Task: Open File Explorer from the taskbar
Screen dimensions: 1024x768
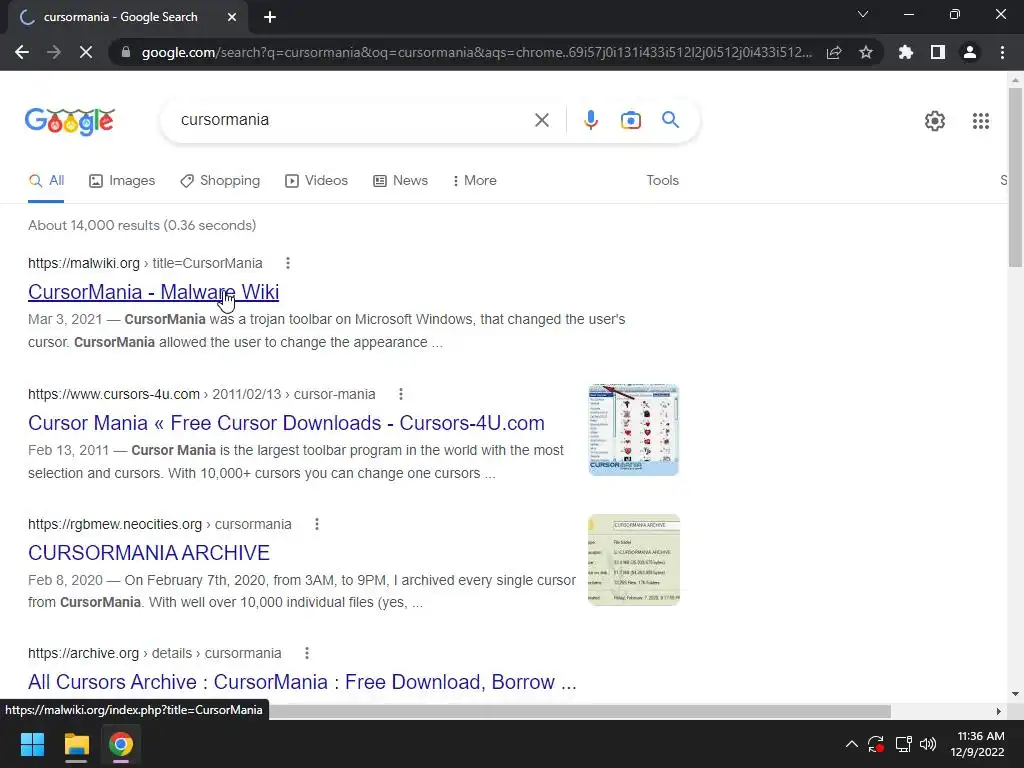Action: point(76,744)
